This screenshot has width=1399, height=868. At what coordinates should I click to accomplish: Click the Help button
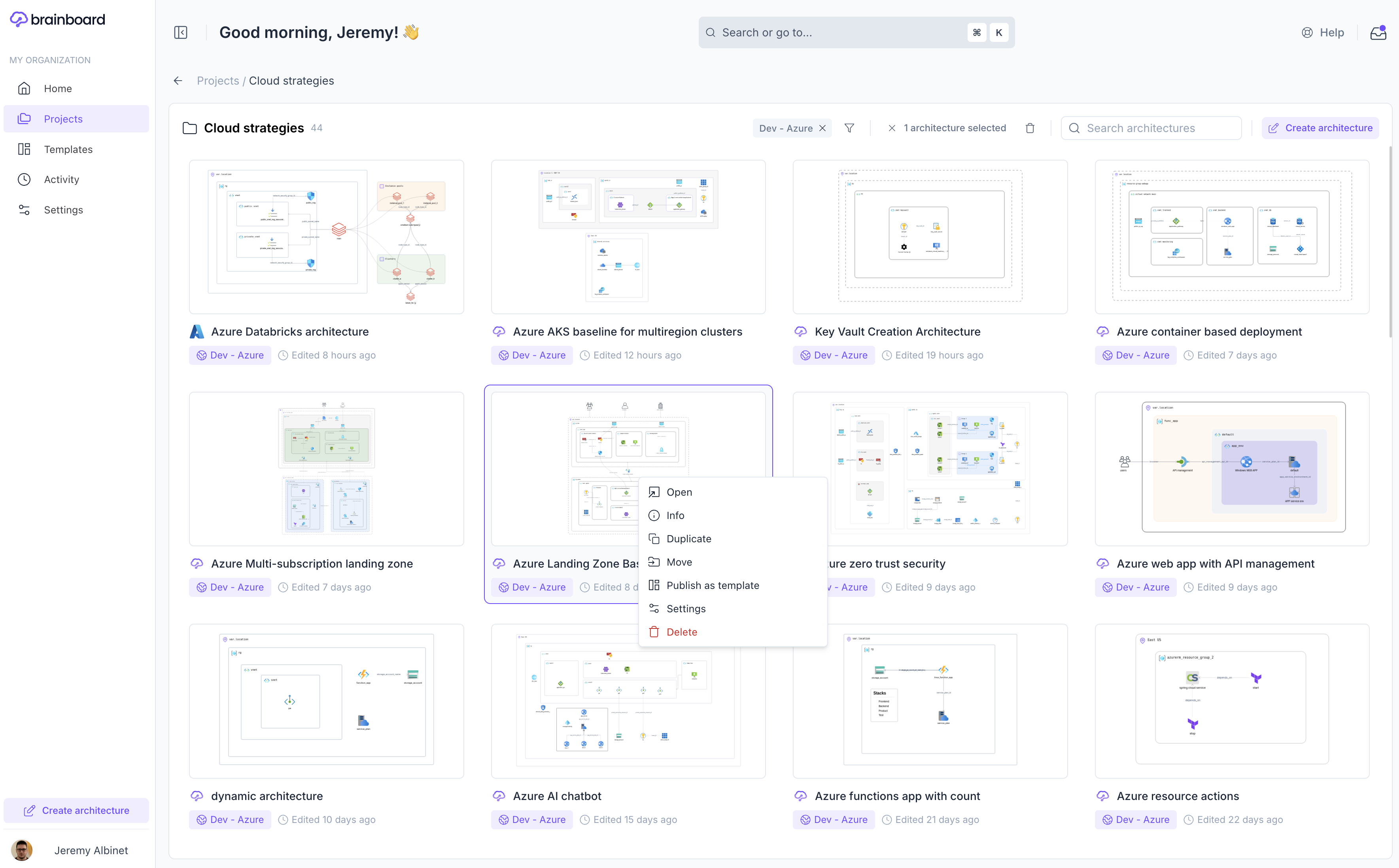coord(1323,33)
